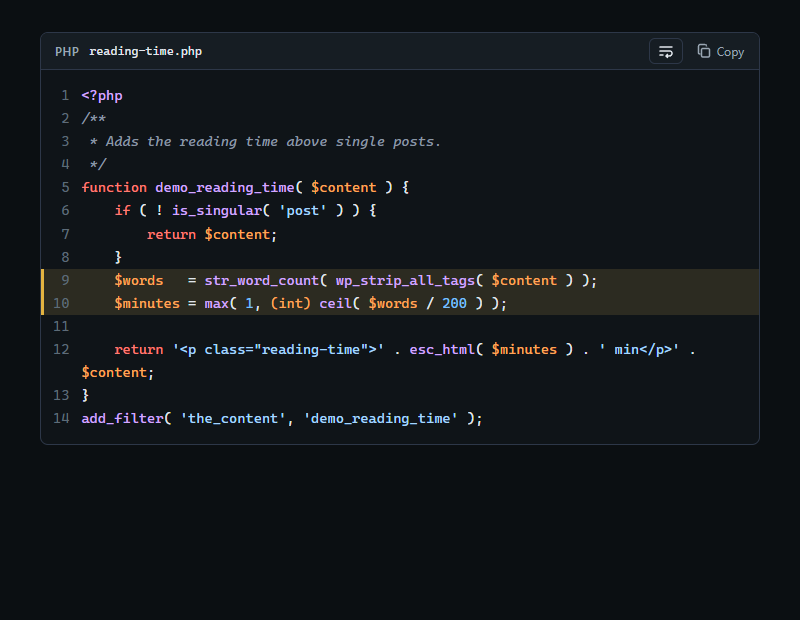Viewport: 800px width, 620px height.
Task: Click the ' min</p>' string literal
Action: click(x=639, y=349)
